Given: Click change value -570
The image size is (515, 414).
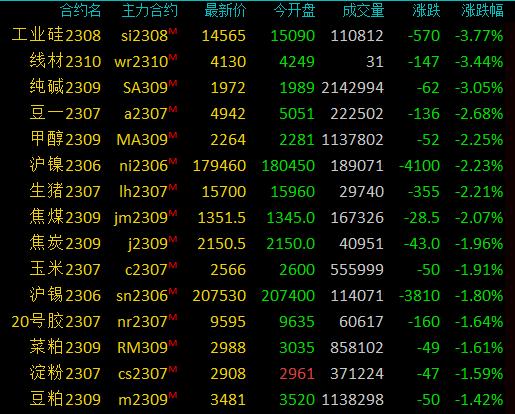Looking at the screenshot, I should coord(424,36).
